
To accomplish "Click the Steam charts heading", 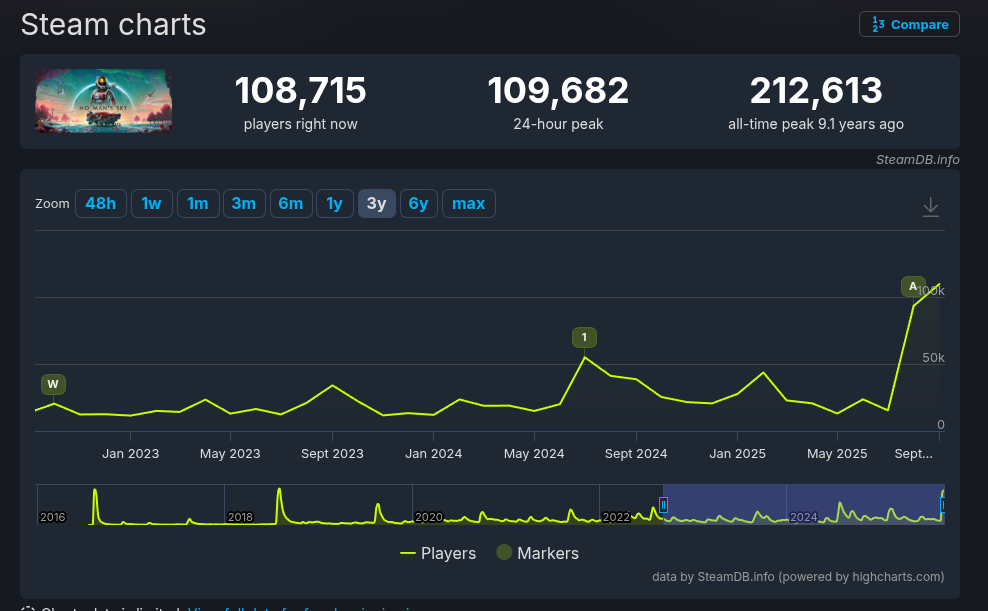I will 113,25.
